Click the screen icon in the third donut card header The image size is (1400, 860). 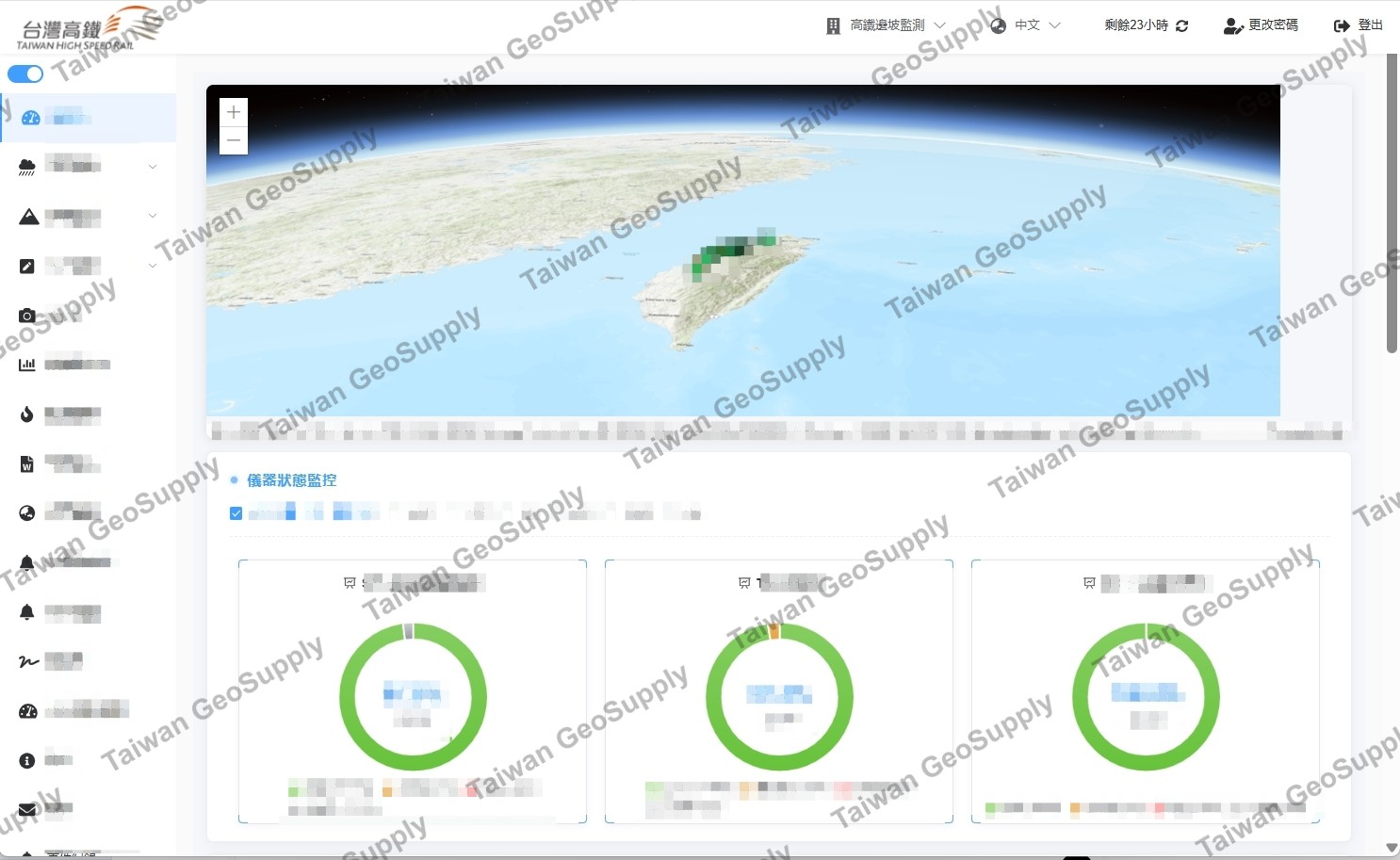coord(1089,583)
